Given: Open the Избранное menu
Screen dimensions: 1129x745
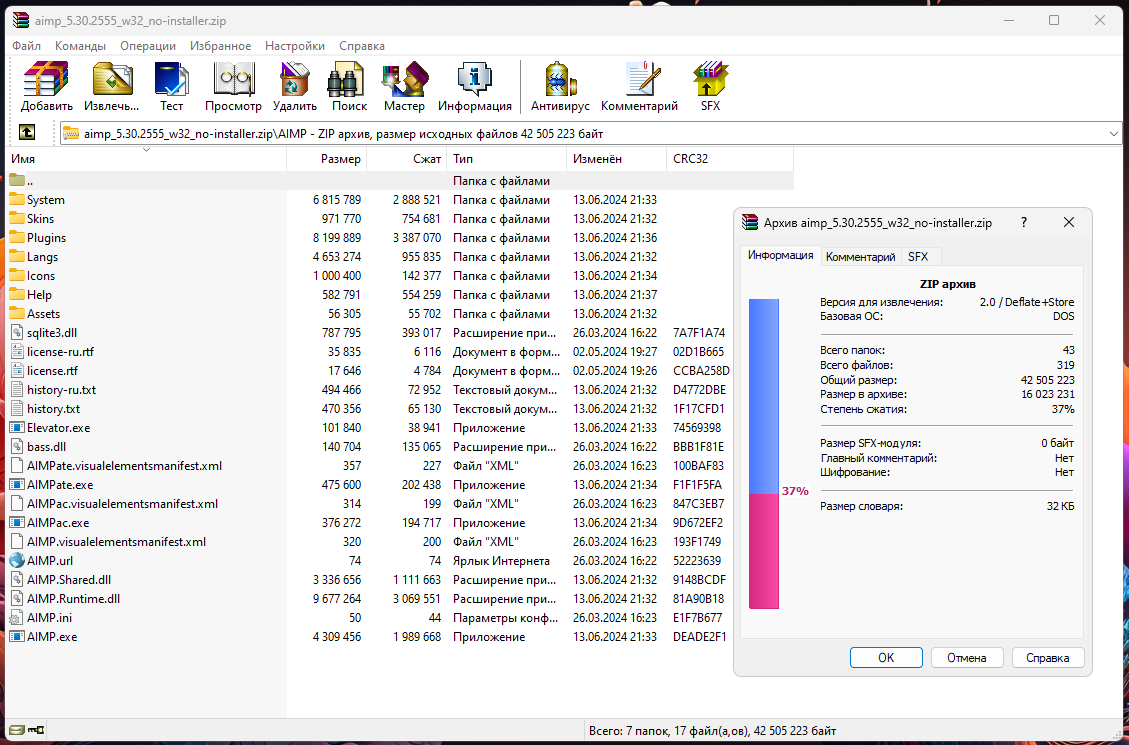Looking at the screenshot, I should [x=220, y=45].
